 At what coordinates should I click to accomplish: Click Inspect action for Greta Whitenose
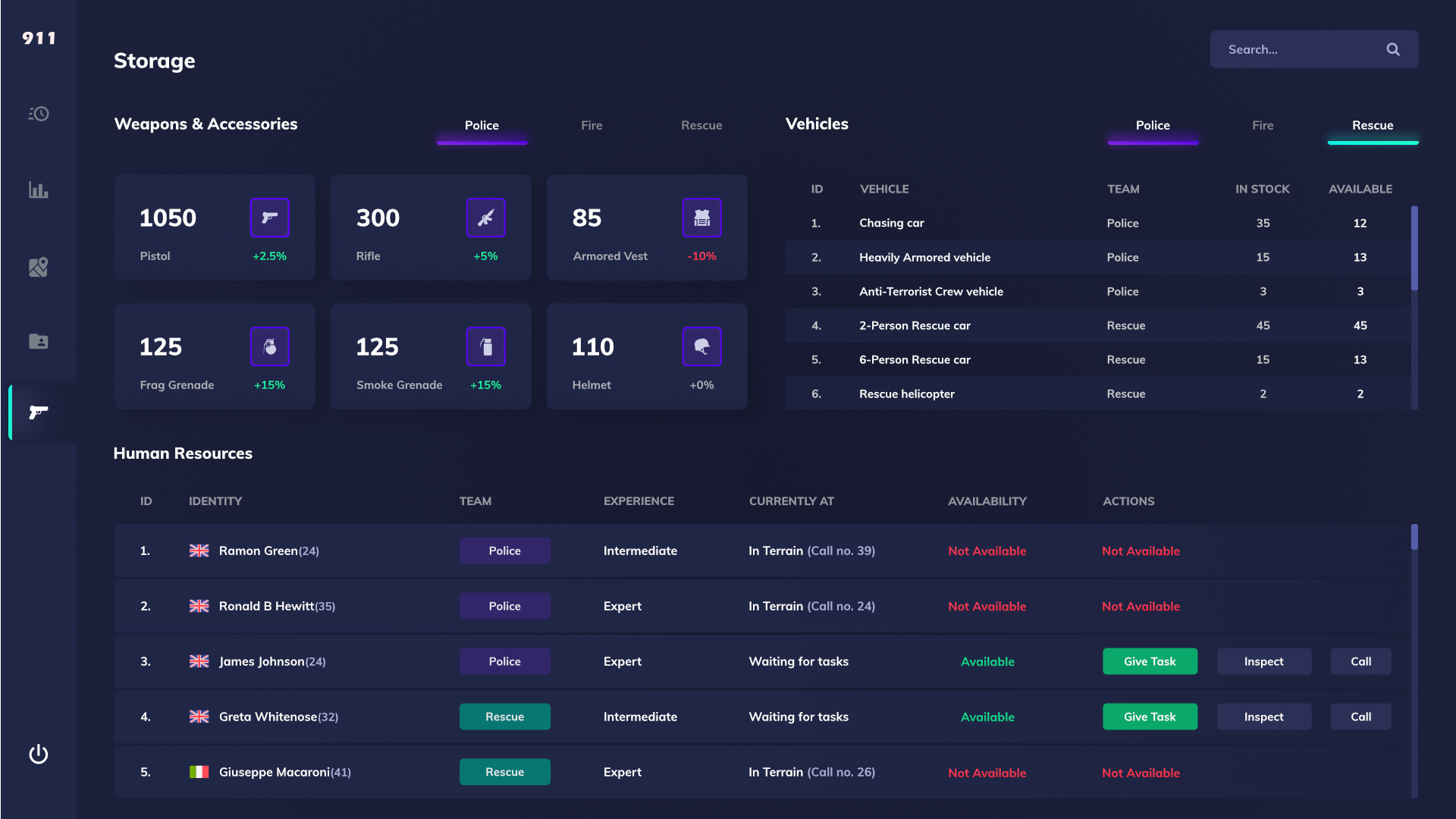pyautogui.click(x=1264, y=716)
